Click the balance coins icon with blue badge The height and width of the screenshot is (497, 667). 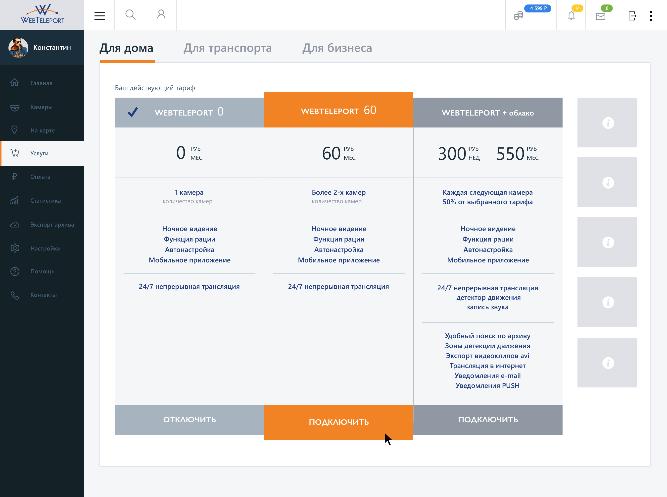tap(519, 16)
